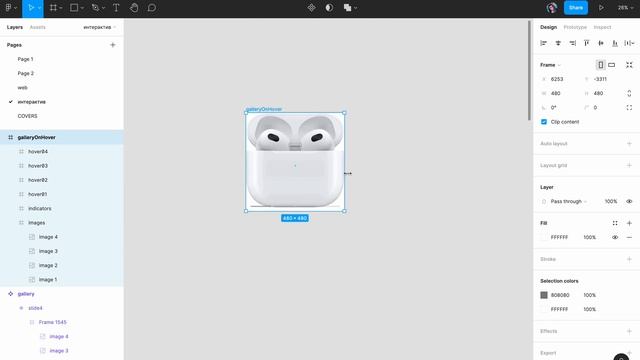Switch to the Layers tab
640x360 pixels.
(15, 27)
